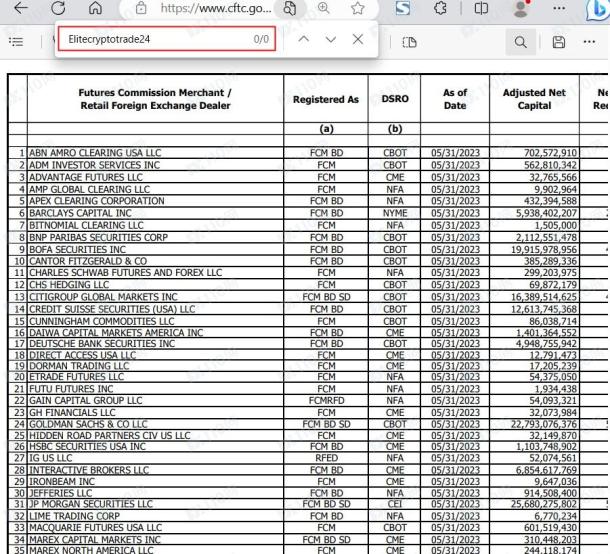610x554 pixels.
Task: Select CREDIT SUISSE SECURITIES (USA) LLC
Action: pos(112,309)
